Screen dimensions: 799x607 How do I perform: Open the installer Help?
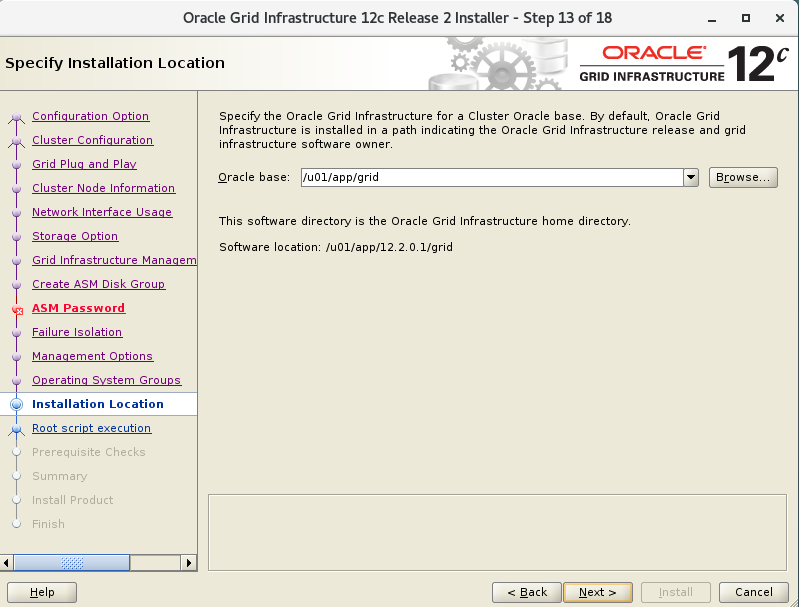pyautogui.click(x=42, y=592)
